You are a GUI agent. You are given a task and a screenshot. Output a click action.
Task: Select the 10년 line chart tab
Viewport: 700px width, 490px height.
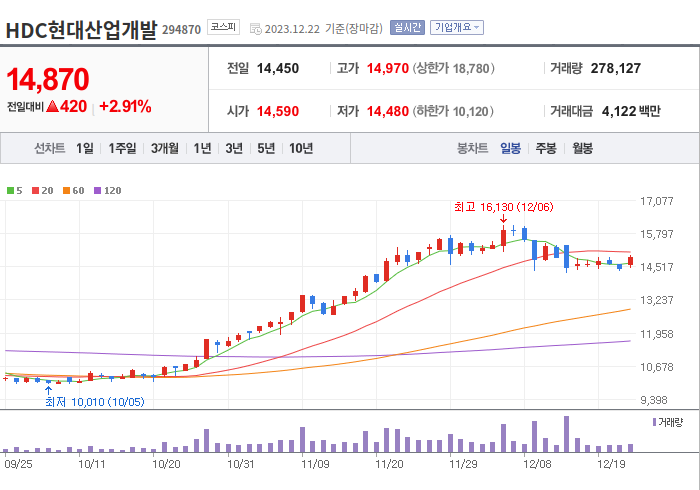coord(301,148)
